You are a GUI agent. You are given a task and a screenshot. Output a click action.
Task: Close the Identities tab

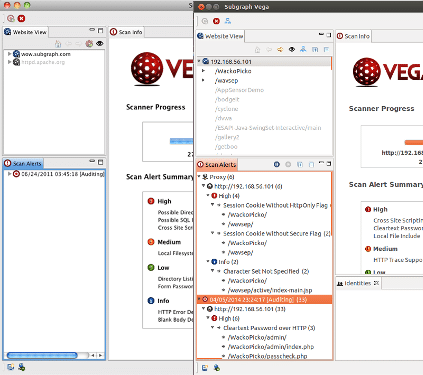(376, 283)
